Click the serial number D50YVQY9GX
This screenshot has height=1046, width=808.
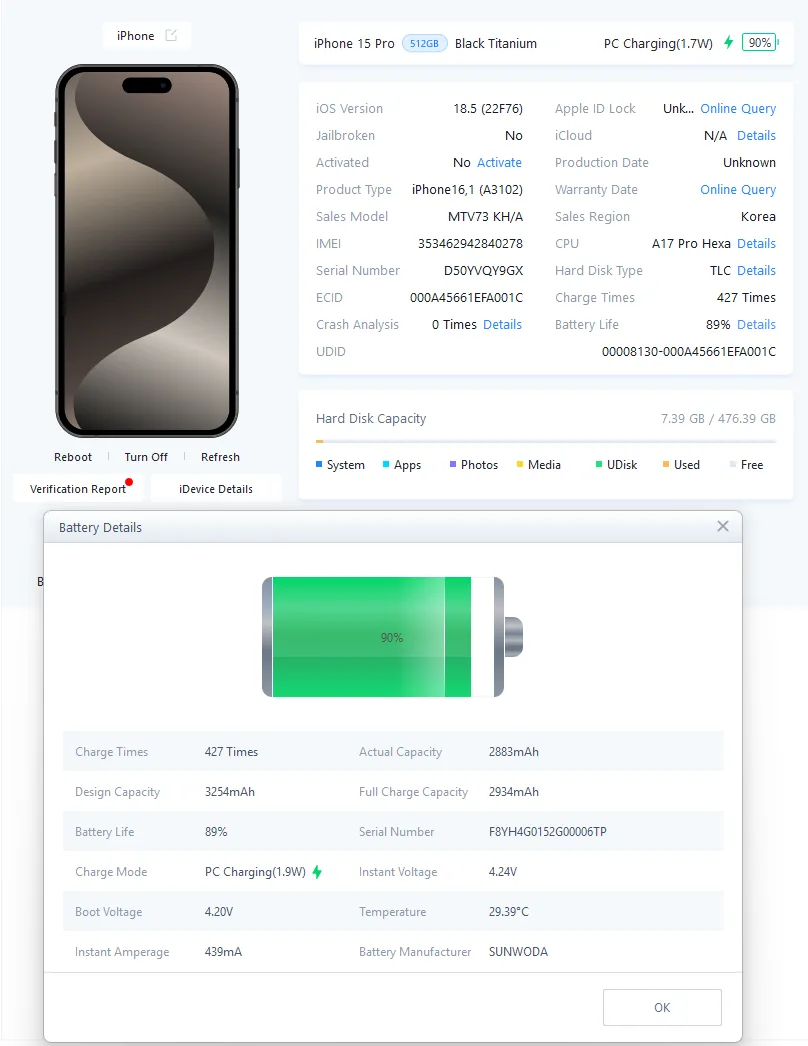(x=484, y=271)
